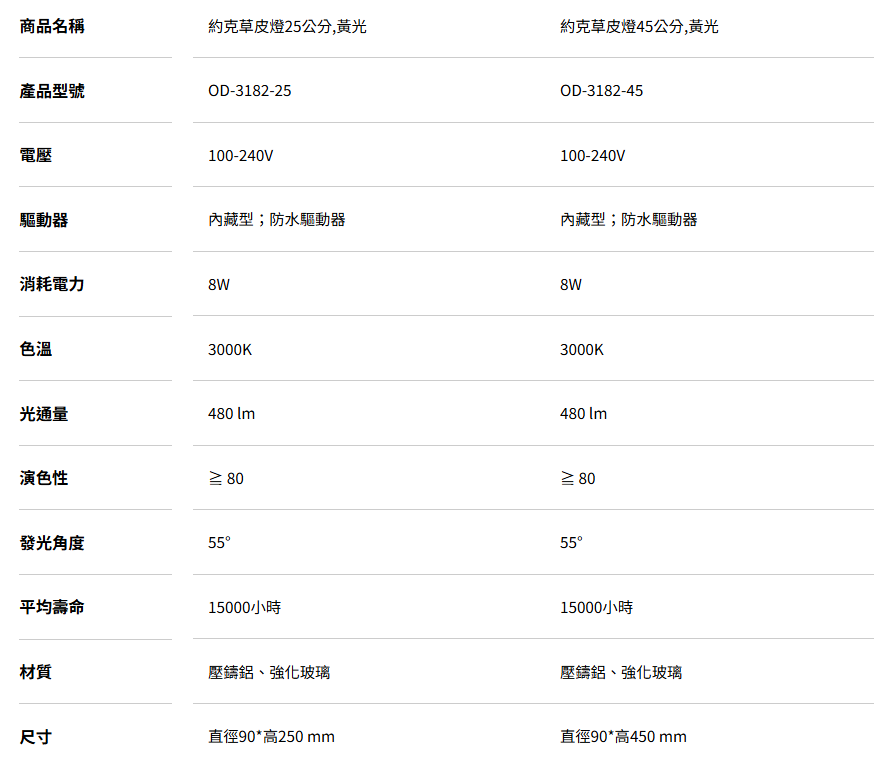874x764 pixels.
Task: Select model number OD-3182-45
Action: click(602, 91)
